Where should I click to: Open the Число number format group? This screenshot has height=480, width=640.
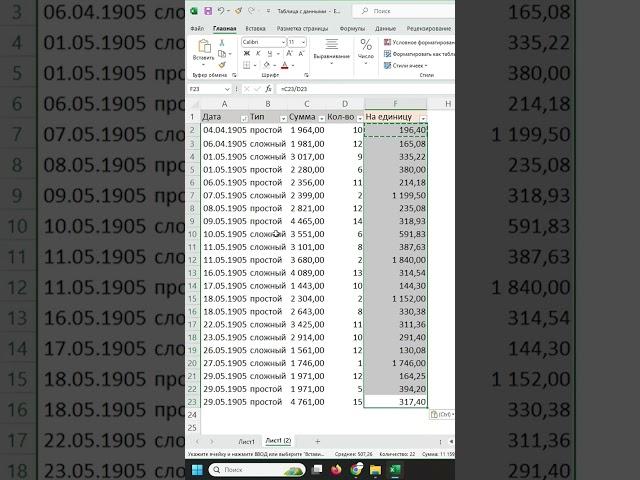point(366,51)
